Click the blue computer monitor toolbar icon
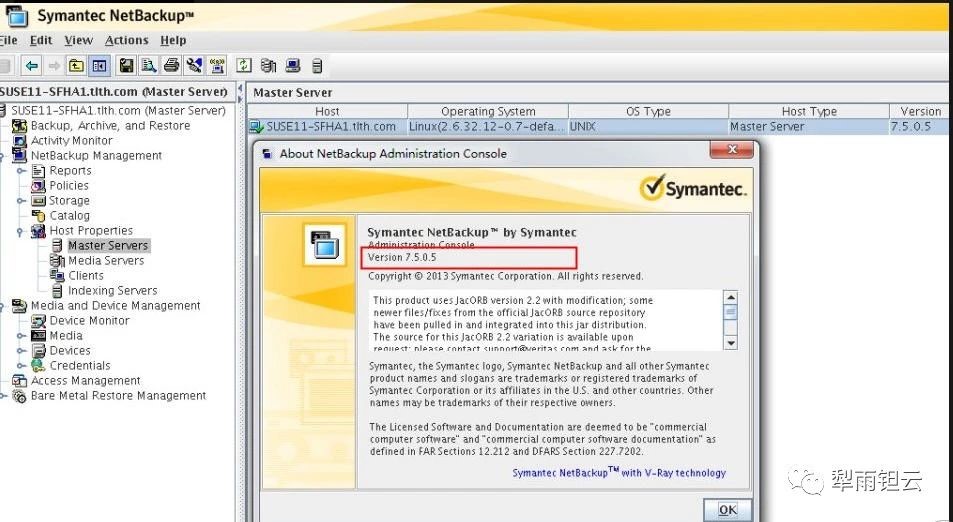The width and height of the screenshot is (953, 522). tap(292, 66)
